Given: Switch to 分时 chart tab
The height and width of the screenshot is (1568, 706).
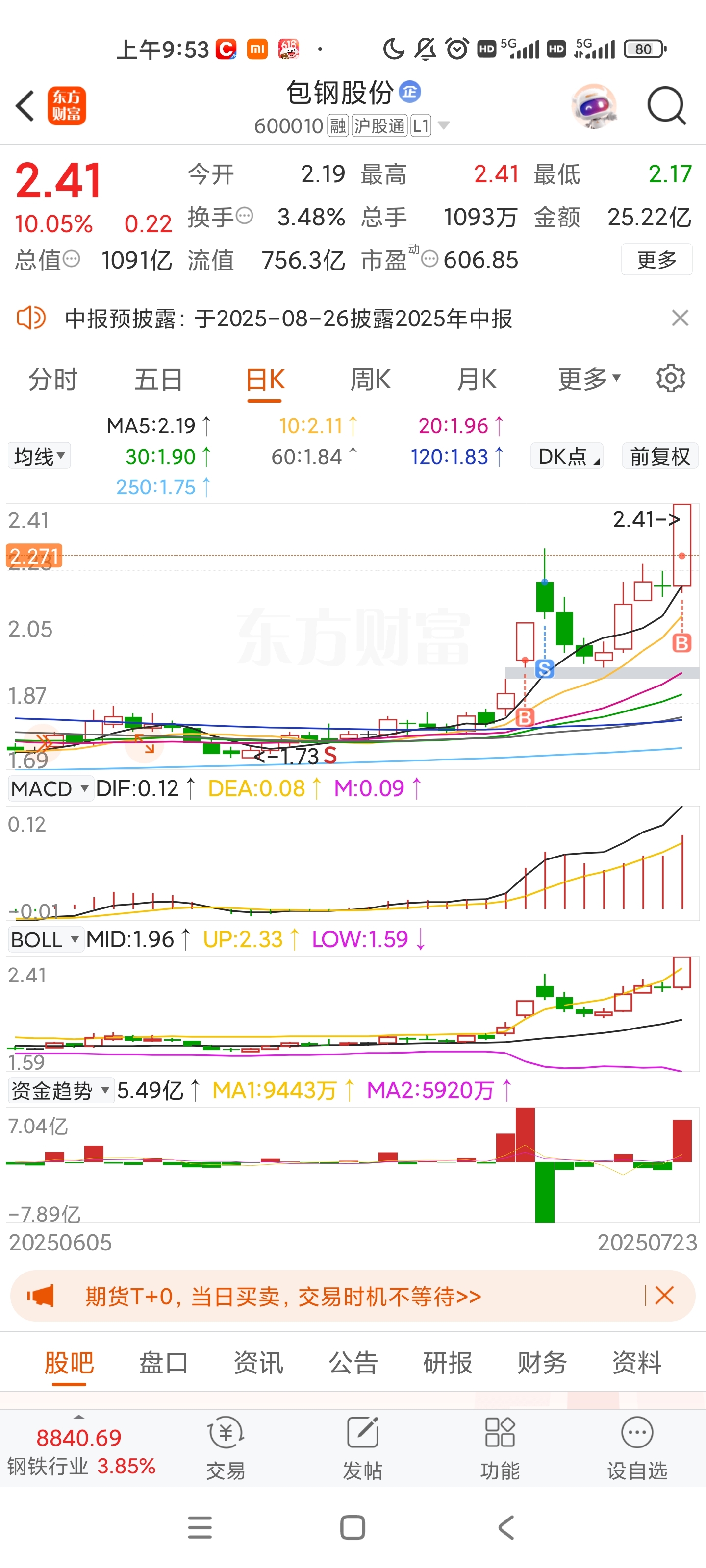Looking at the screenshot, I should click(x=53, y=380).
